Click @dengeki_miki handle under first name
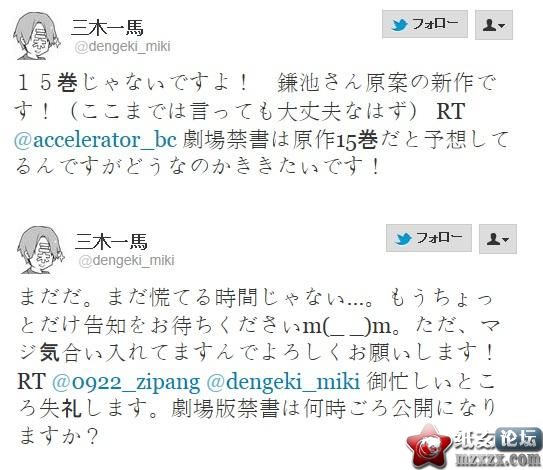 pos(123,47)
